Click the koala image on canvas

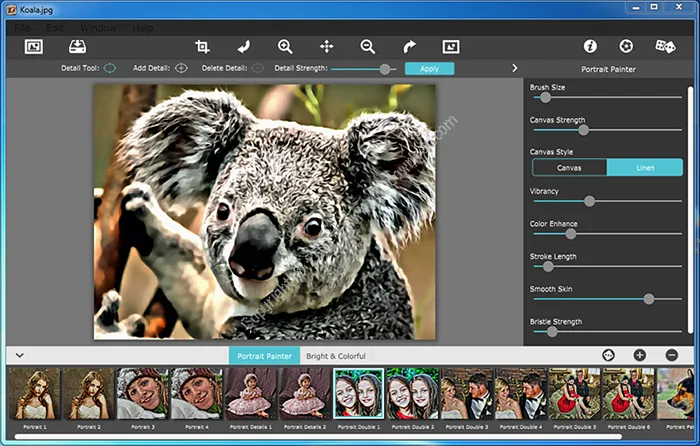click(264, 212)
